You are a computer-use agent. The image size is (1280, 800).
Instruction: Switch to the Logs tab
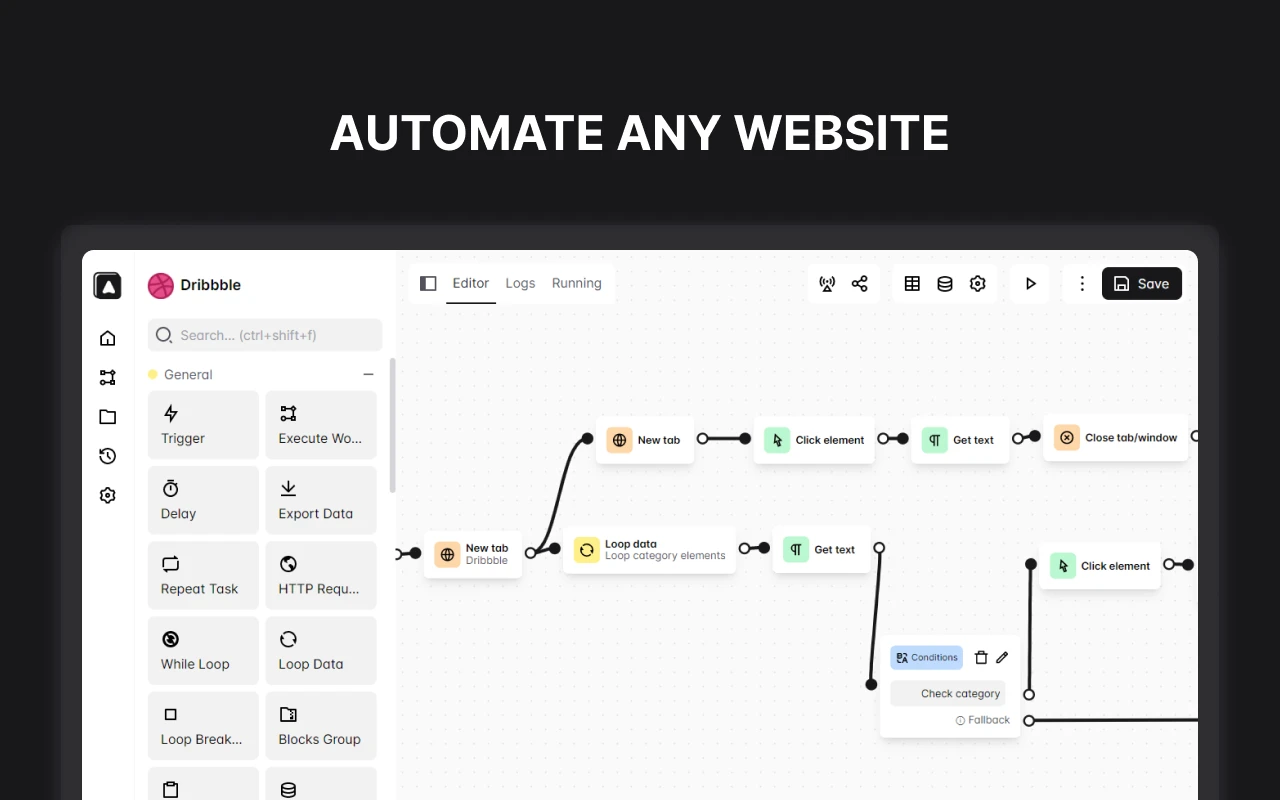(x=520, y=283)
